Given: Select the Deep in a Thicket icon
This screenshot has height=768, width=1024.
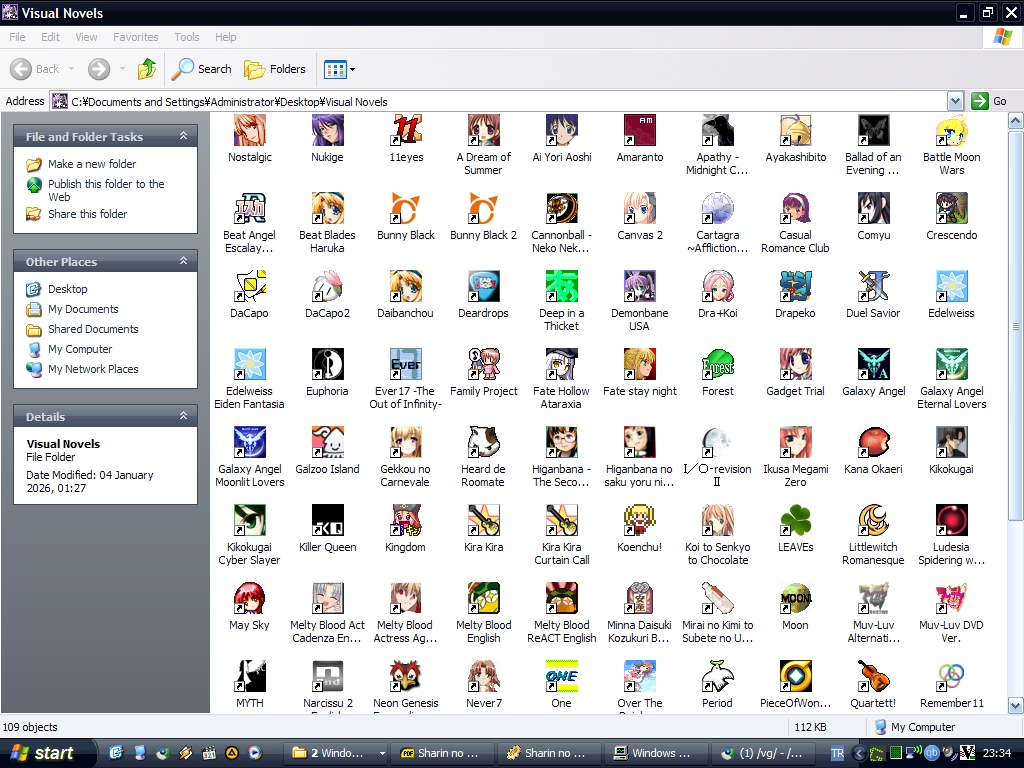Looking at the screenshot, I should 561,287.
